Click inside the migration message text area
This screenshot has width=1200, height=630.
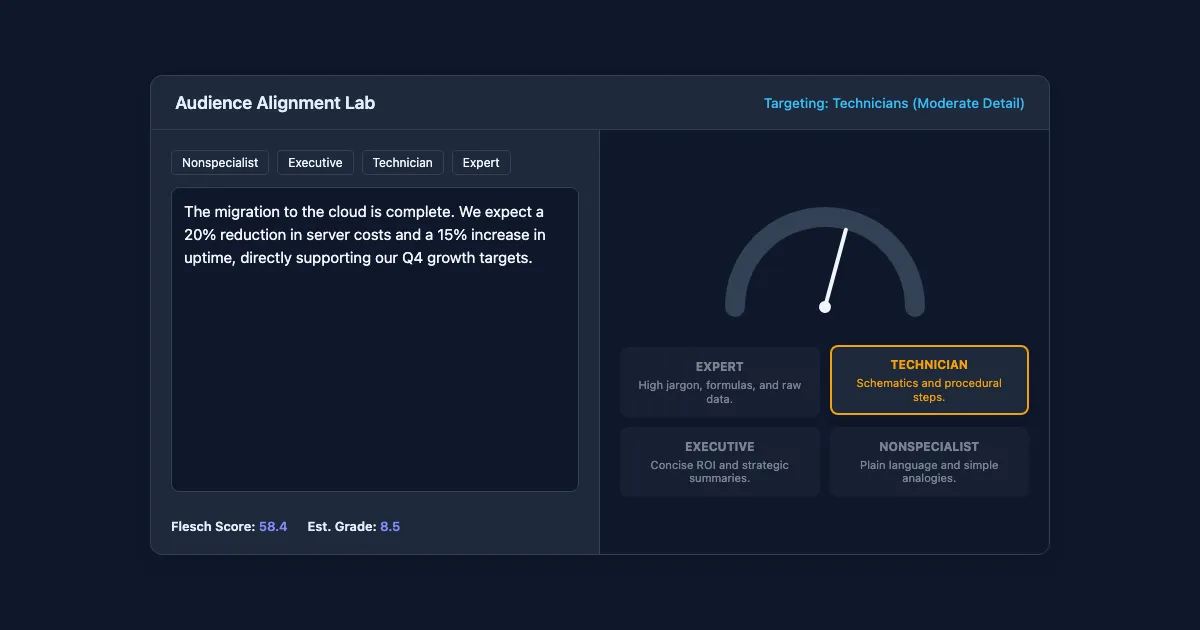click(375, 340)
